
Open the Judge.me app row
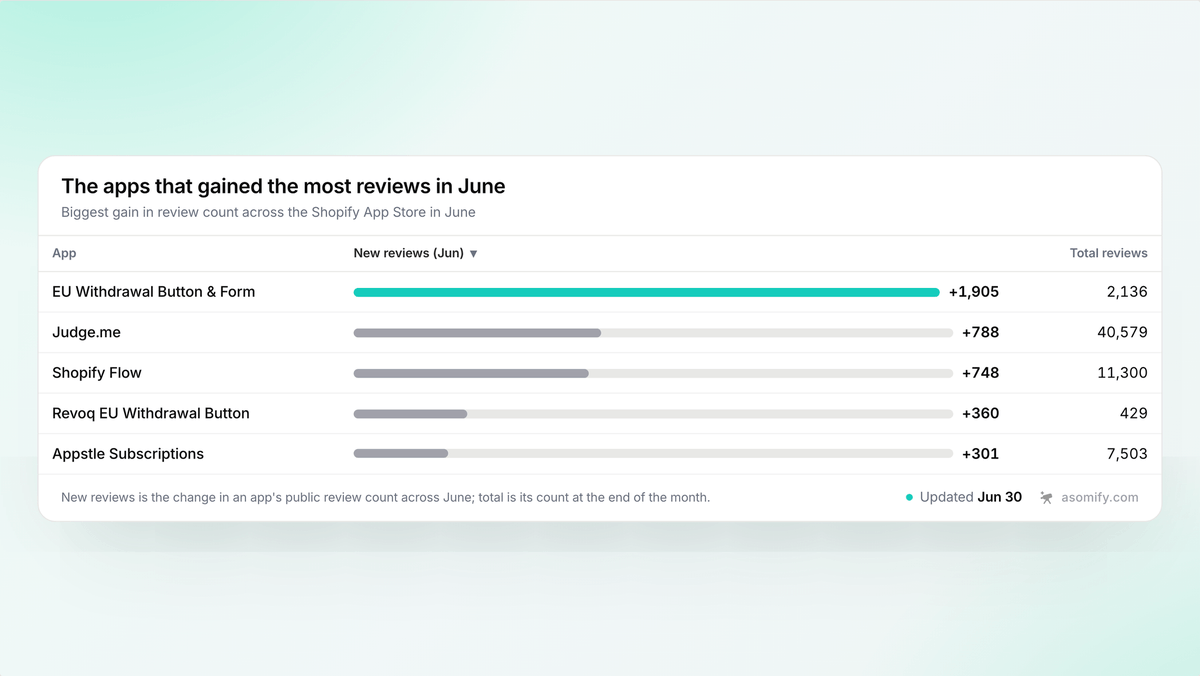click(x=600, y=332)
